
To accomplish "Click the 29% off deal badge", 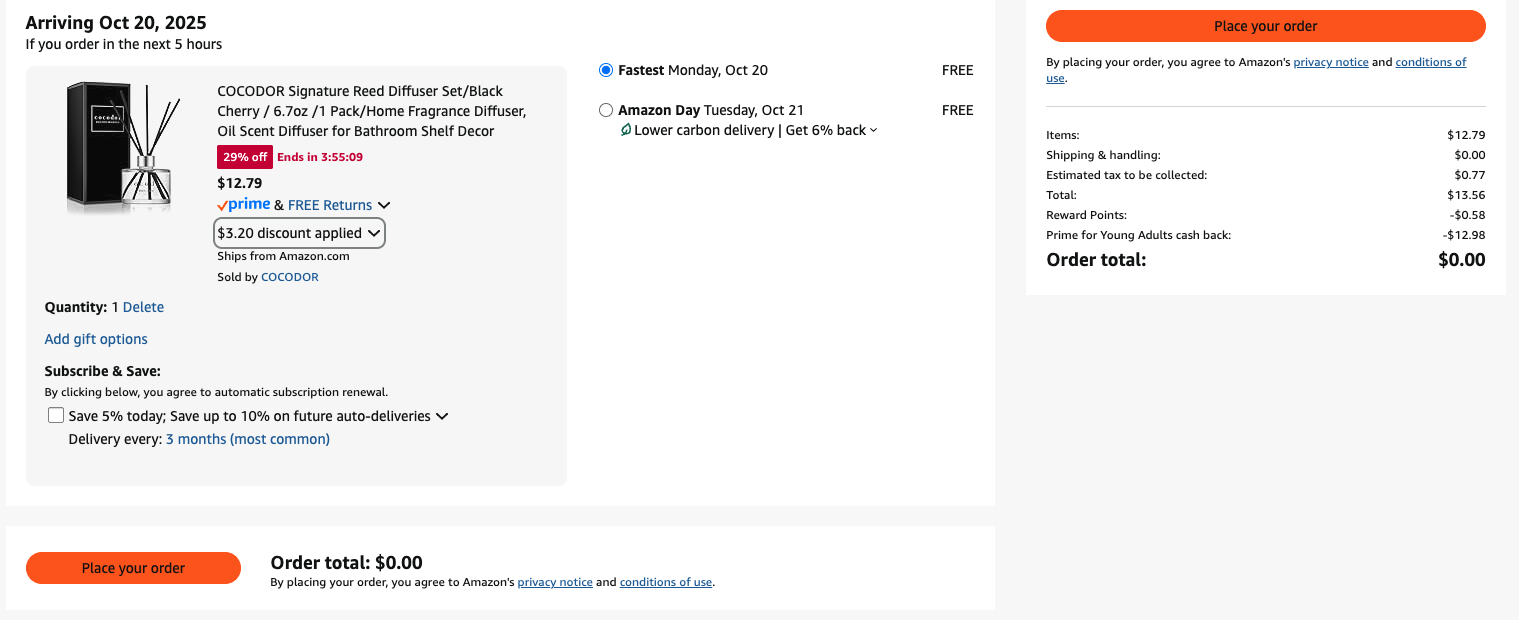I will coord(245,157).
